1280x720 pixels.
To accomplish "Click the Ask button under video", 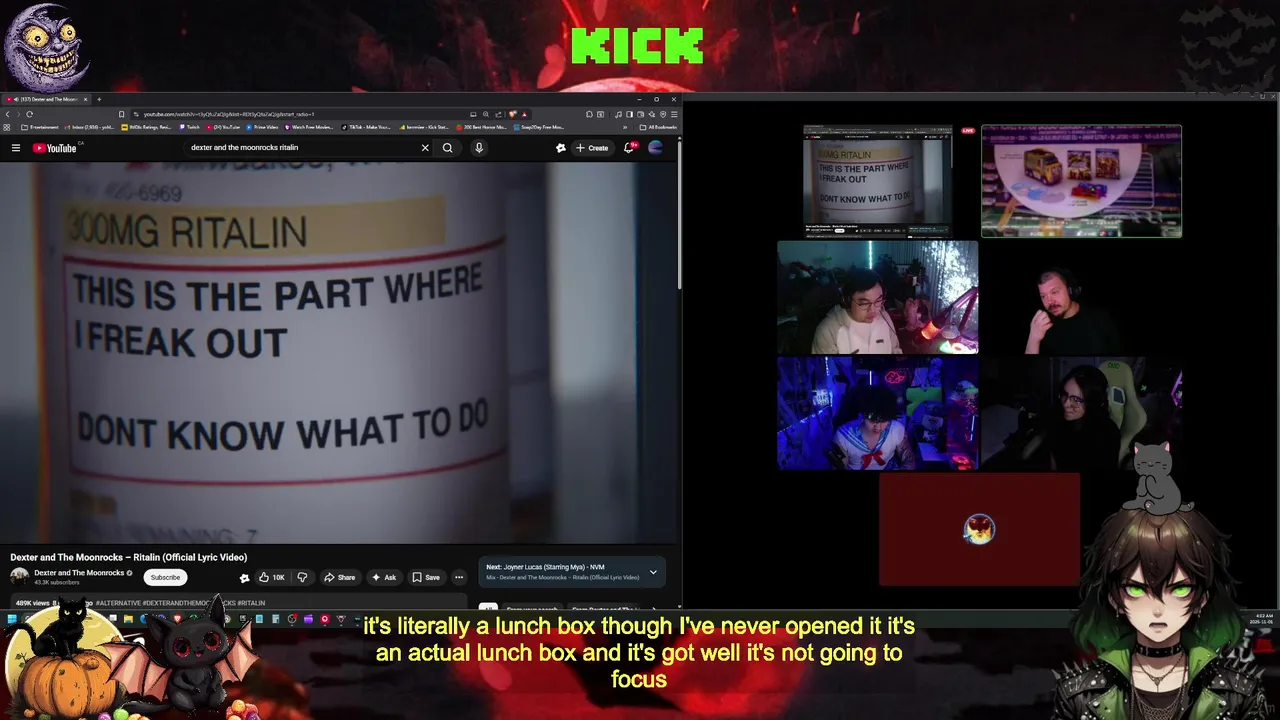I will click(x=384, y=577).
